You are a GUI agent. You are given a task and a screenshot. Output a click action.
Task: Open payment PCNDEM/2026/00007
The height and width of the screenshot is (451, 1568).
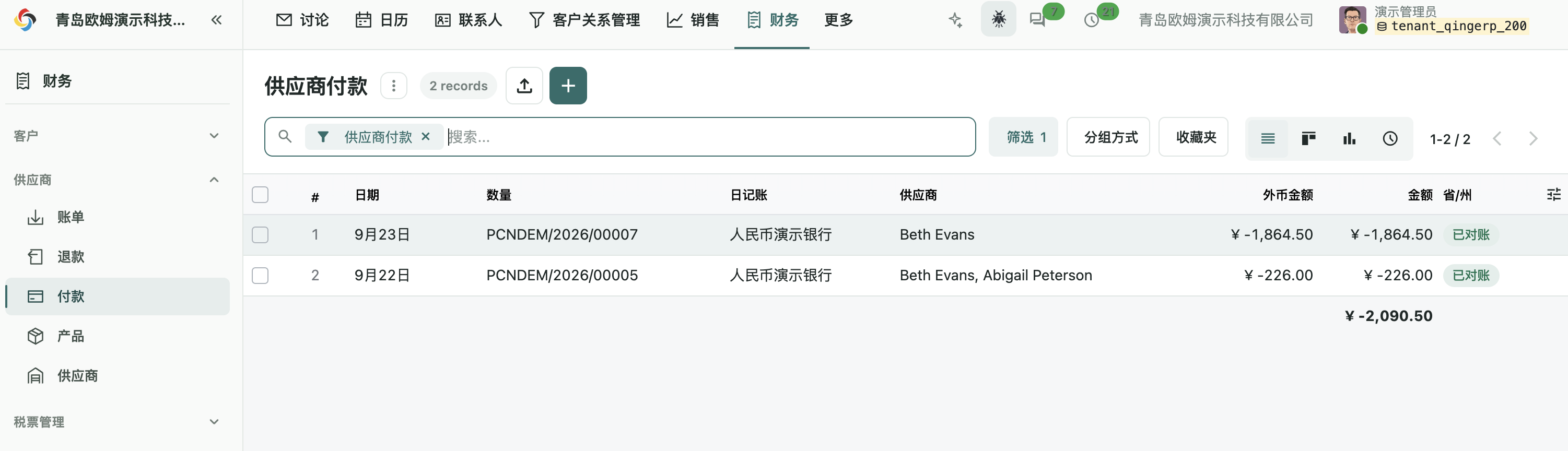[562, 234]
